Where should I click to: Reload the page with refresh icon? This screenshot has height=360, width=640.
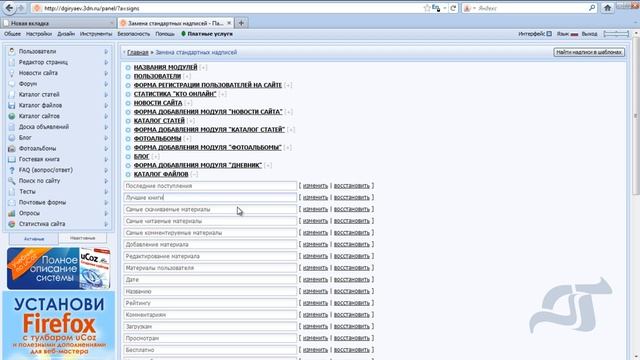pos(453,8)
